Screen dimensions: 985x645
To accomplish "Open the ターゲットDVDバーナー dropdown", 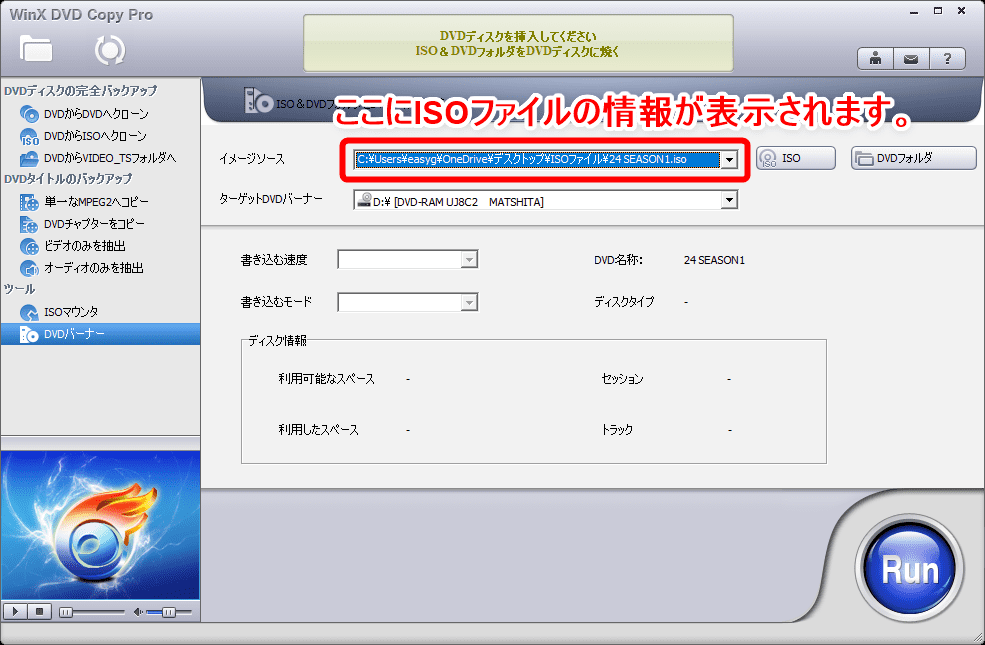I will [x=728, y=199].
